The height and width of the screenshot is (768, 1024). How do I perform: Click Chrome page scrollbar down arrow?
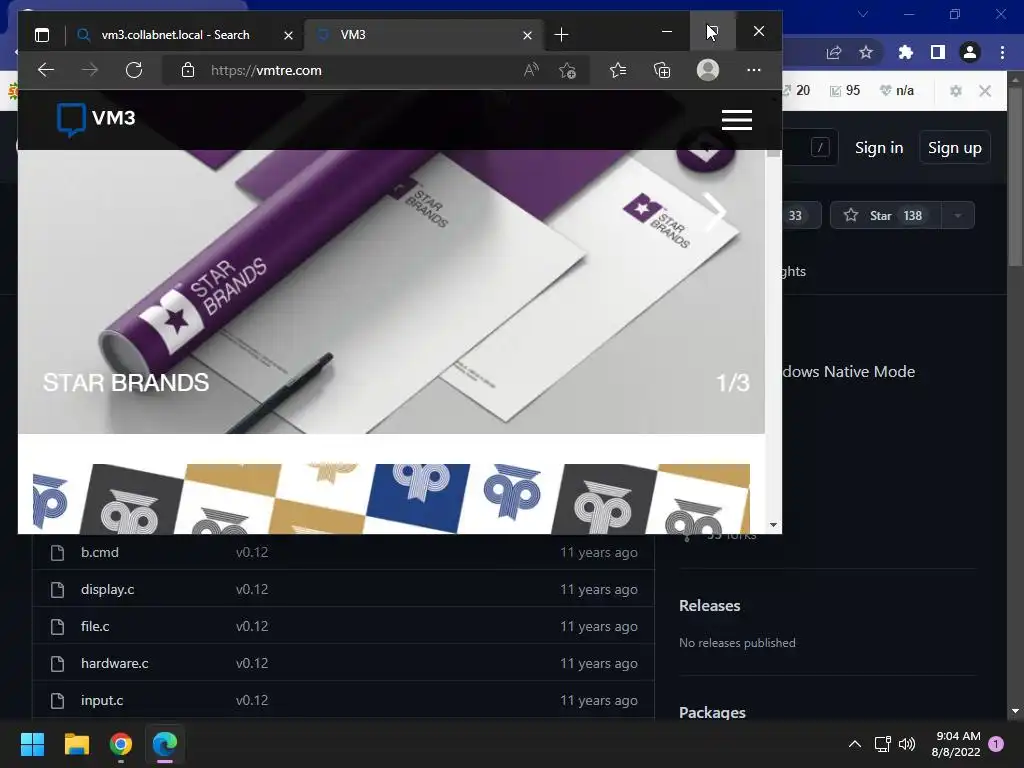[1015, 711]
